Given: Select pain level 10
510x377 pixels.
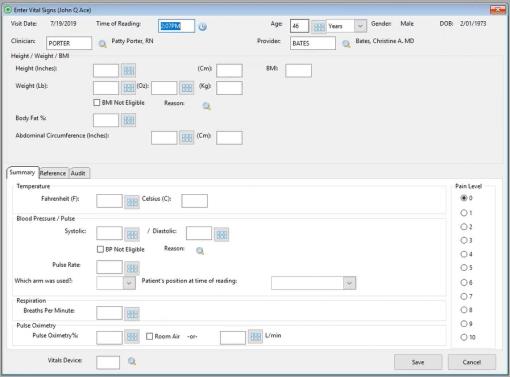Looking at the screenshot, I should coord(464,337).
